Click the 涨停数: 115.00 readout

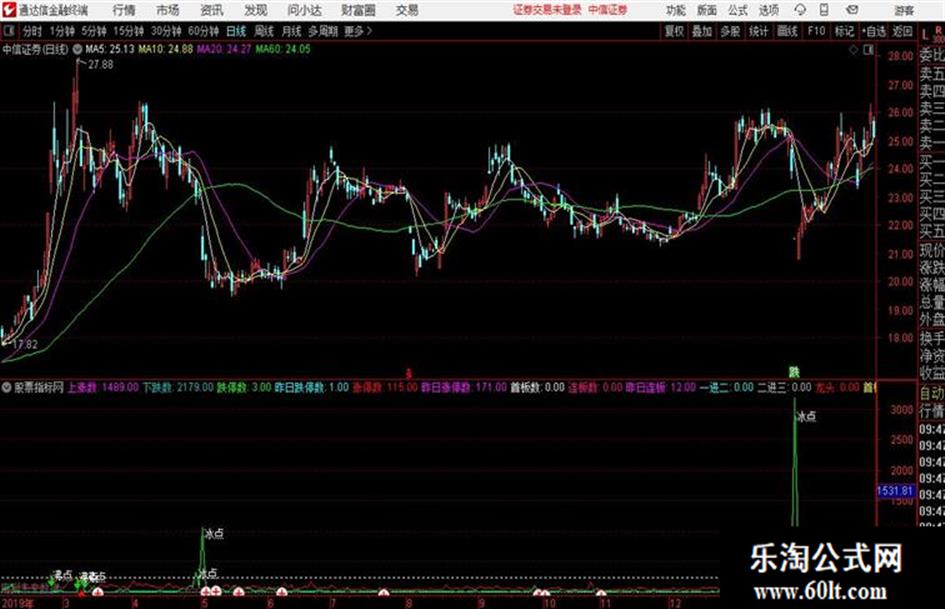(x=385, y=387)
